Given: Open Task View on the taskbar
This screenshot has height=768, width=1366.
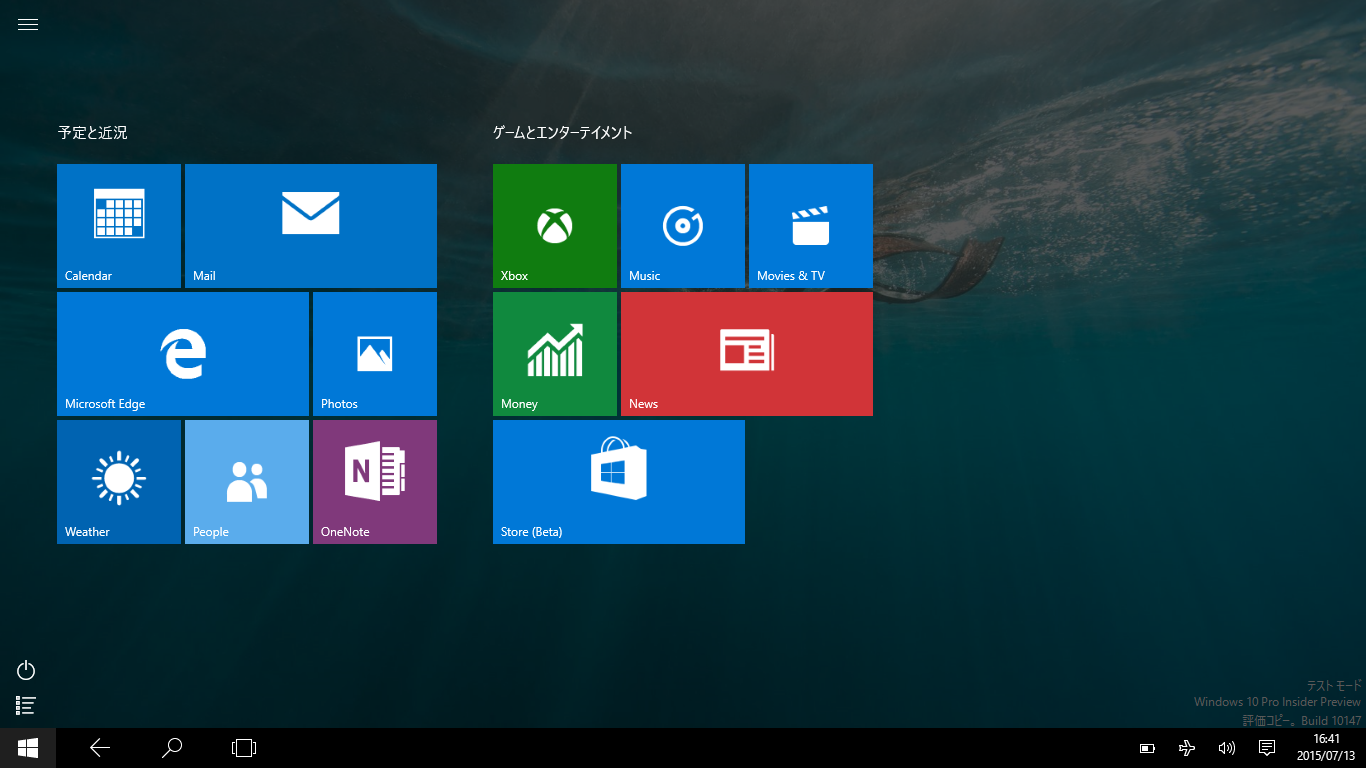Looking at the screenshot, I should (x=244, y=748).
